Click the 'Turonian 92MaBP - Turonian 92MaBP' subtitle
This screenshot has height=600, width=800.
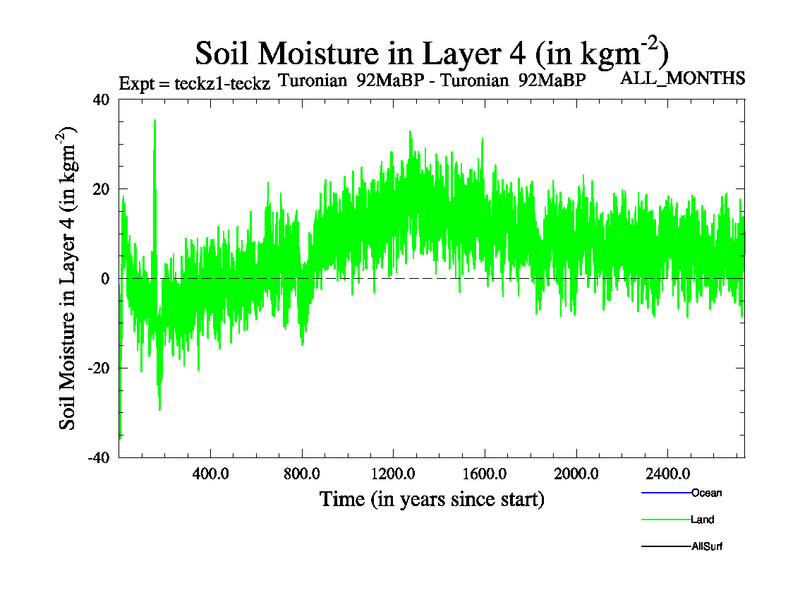[431, 82]
